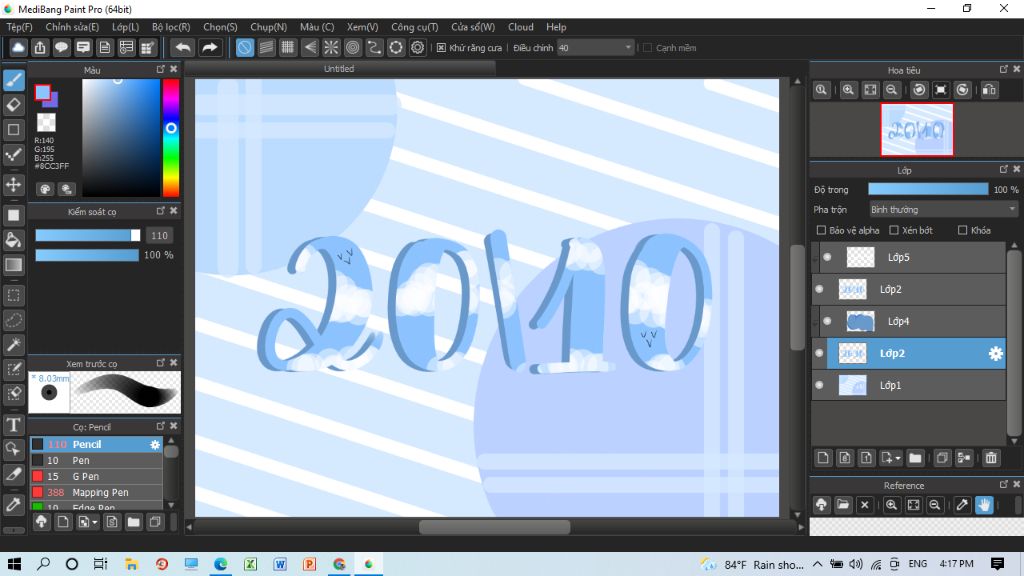Hide the selected Lớp2 layer
Viewport: 1024px width, 576px height.
[x=820, y=353]
